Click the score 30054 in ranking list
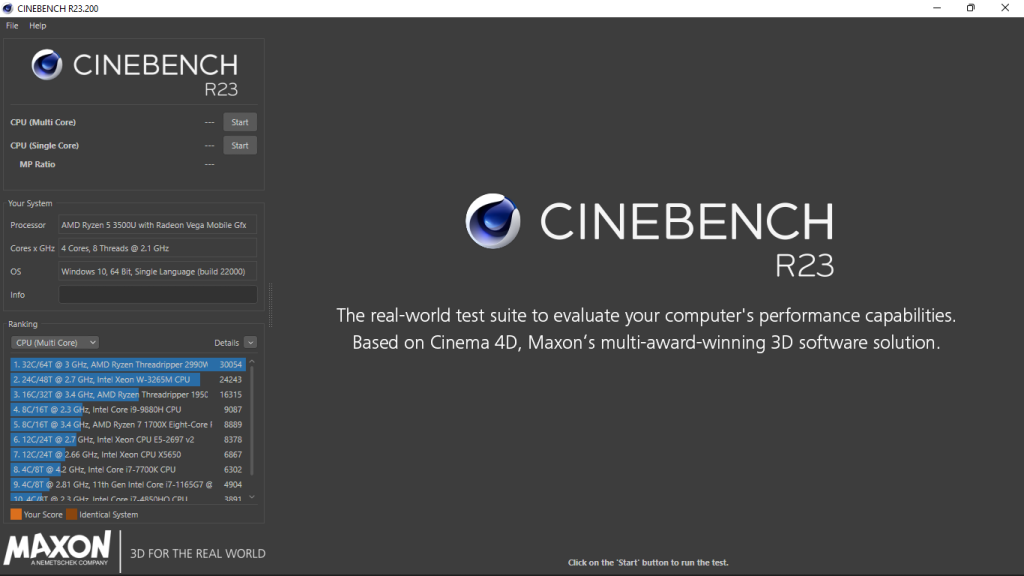The width and height of the screenshot is (1024, 576). [x=231, y=364]
